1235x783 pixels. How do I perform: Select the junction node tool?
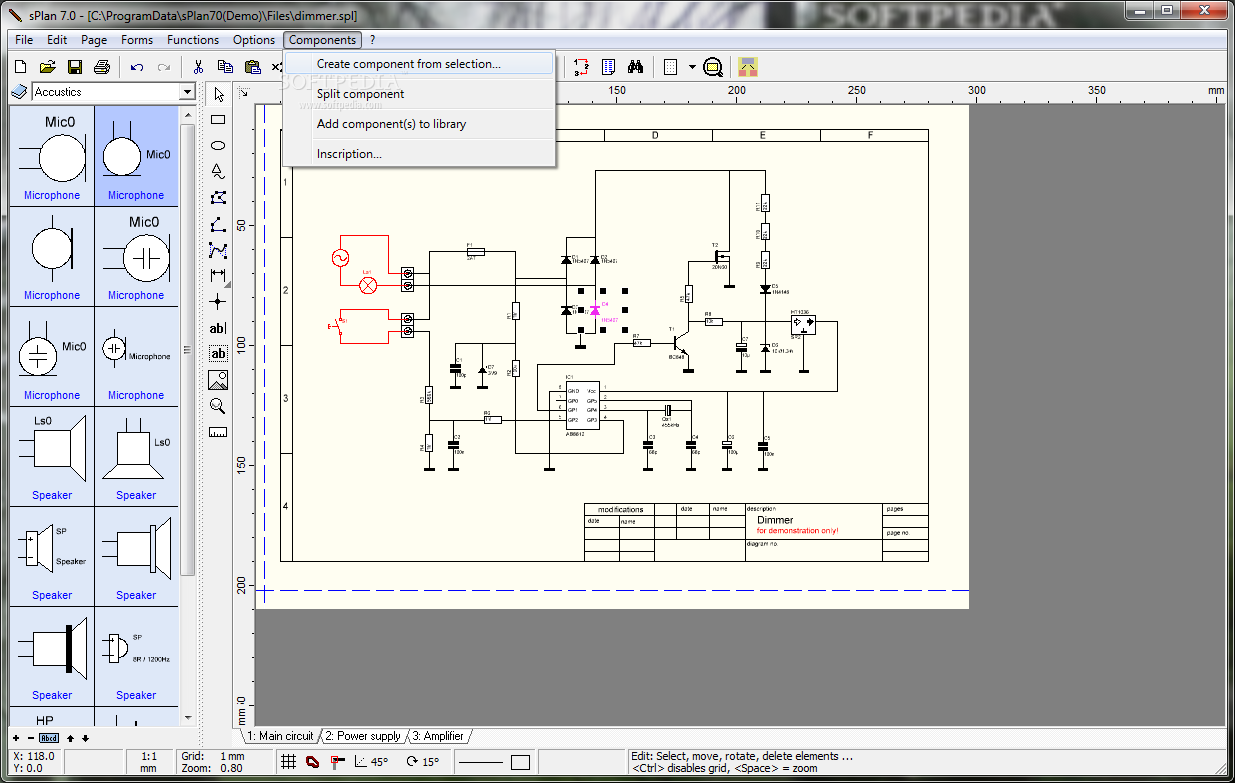click(218, 301)
